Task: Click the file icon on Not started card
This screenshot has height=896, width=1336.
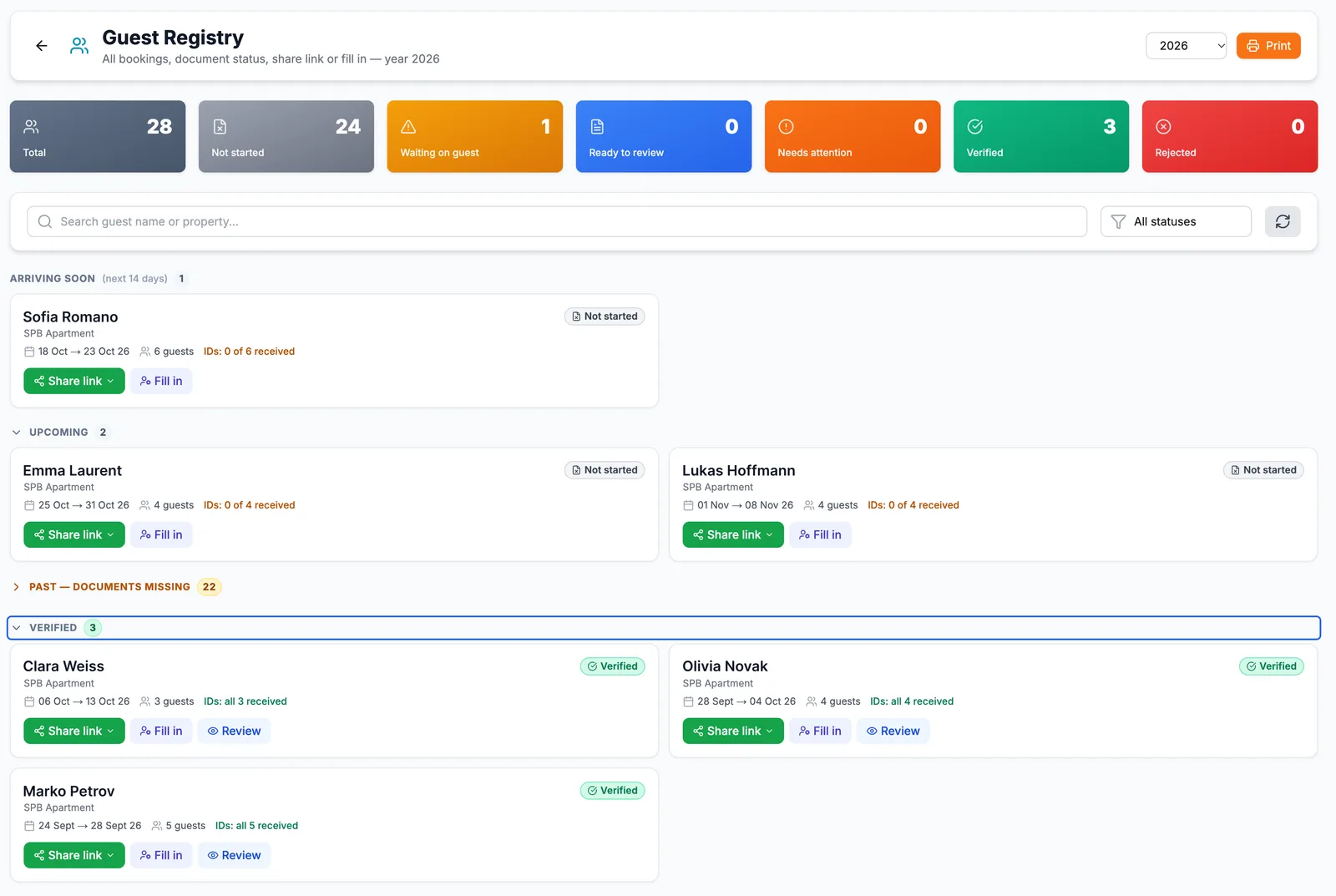Action: tap(220, 127)
